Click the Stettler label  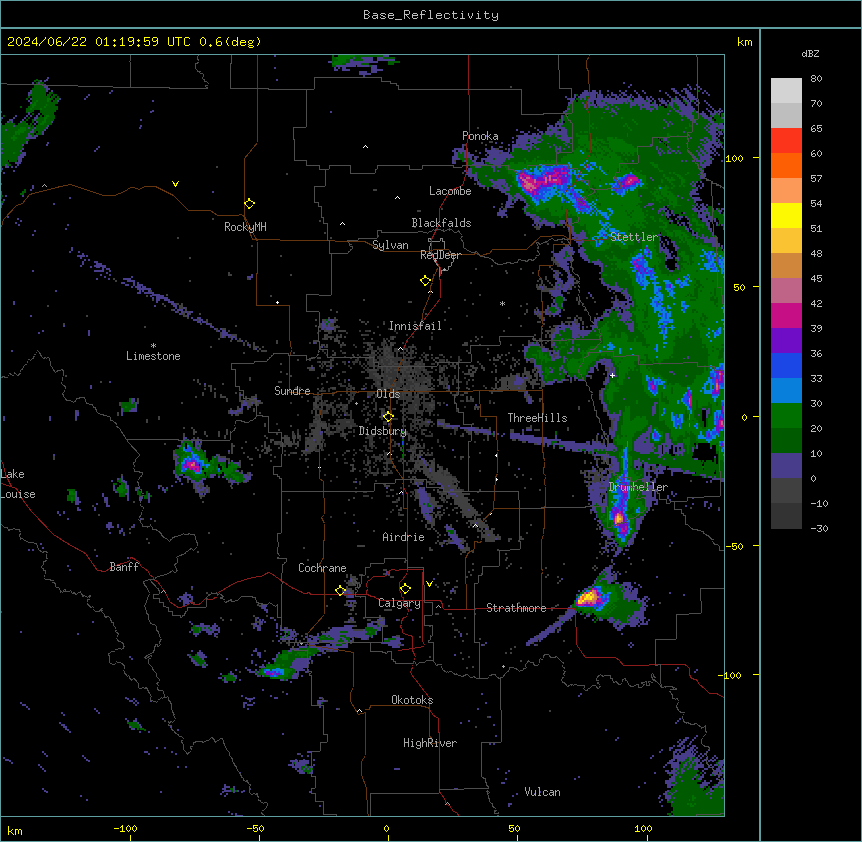(634, 237)
